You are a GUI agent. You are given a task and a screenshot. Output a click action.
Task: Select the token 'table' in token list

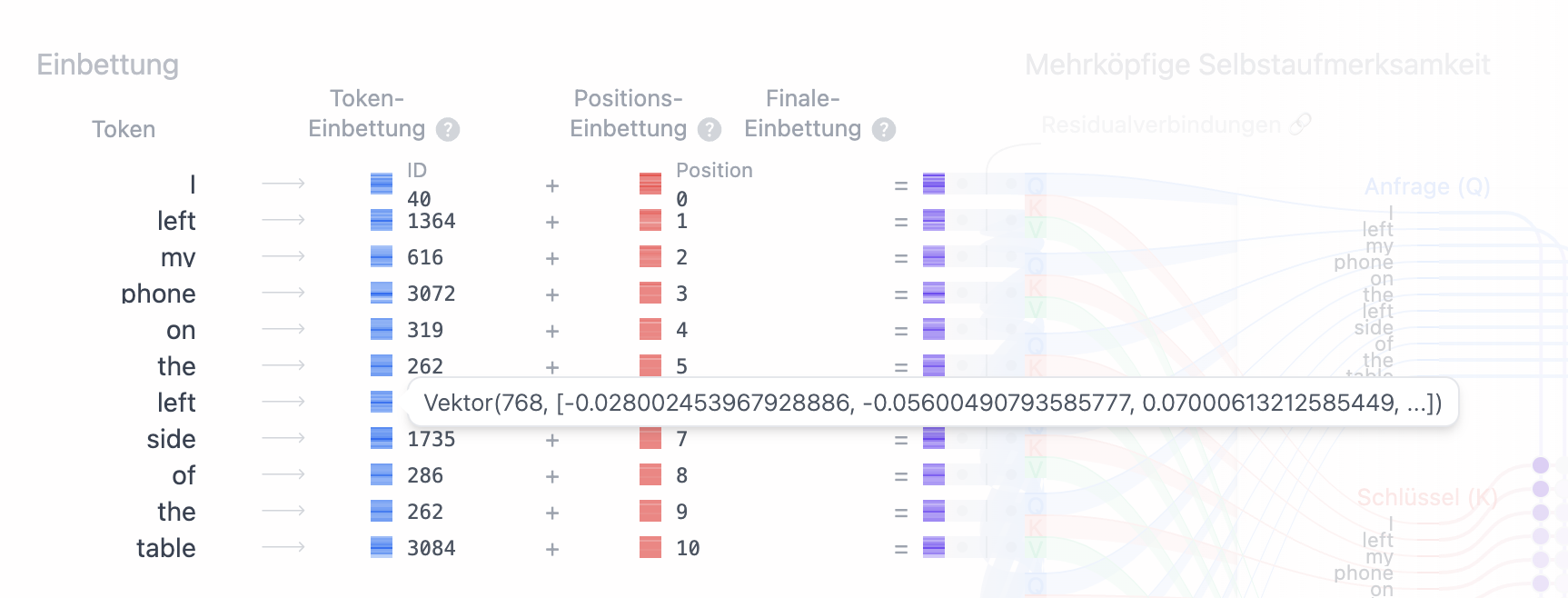[166, 548]
